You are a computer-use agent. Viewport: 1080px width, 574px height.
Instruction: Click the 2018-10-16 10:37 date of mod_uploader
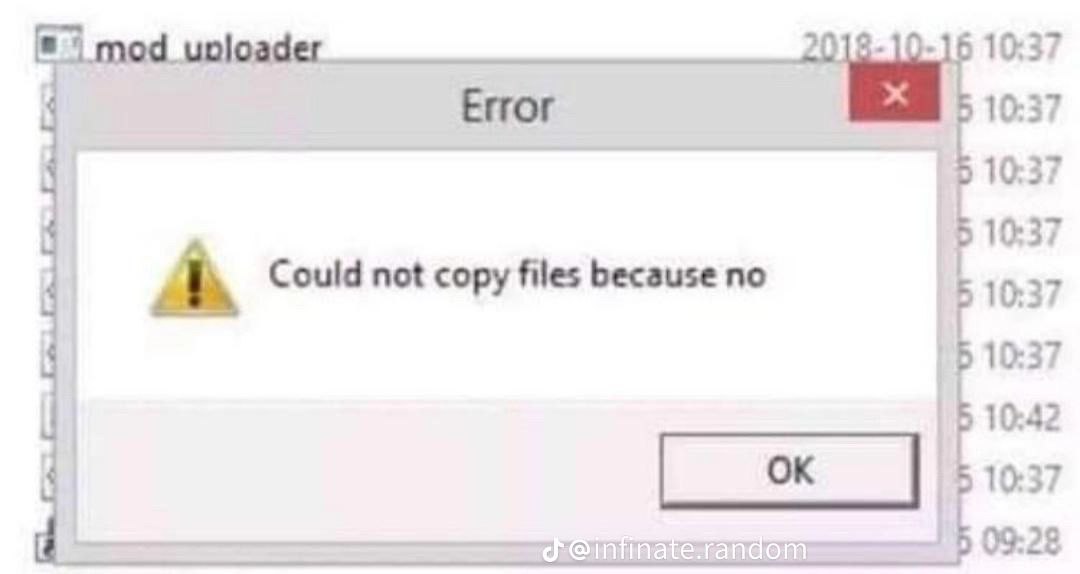[x=930, y=47]
